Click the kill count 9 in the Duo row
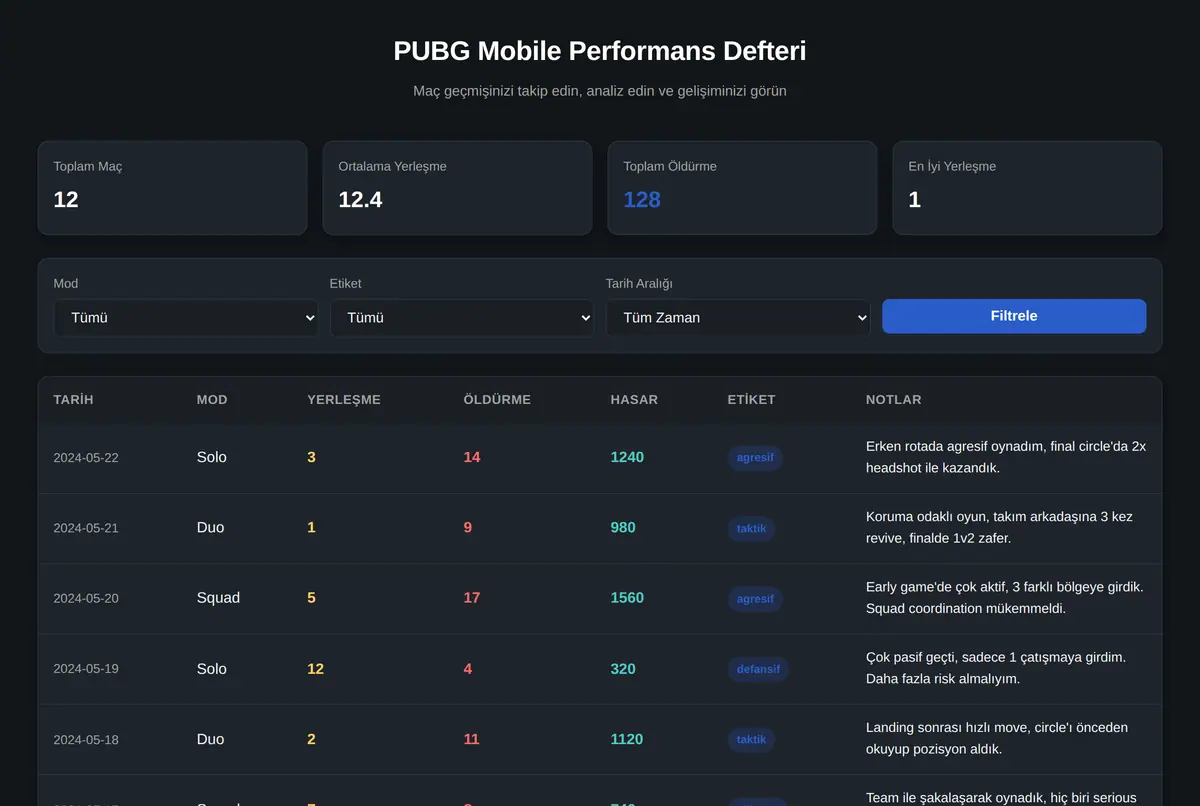 tap(468, 527)
